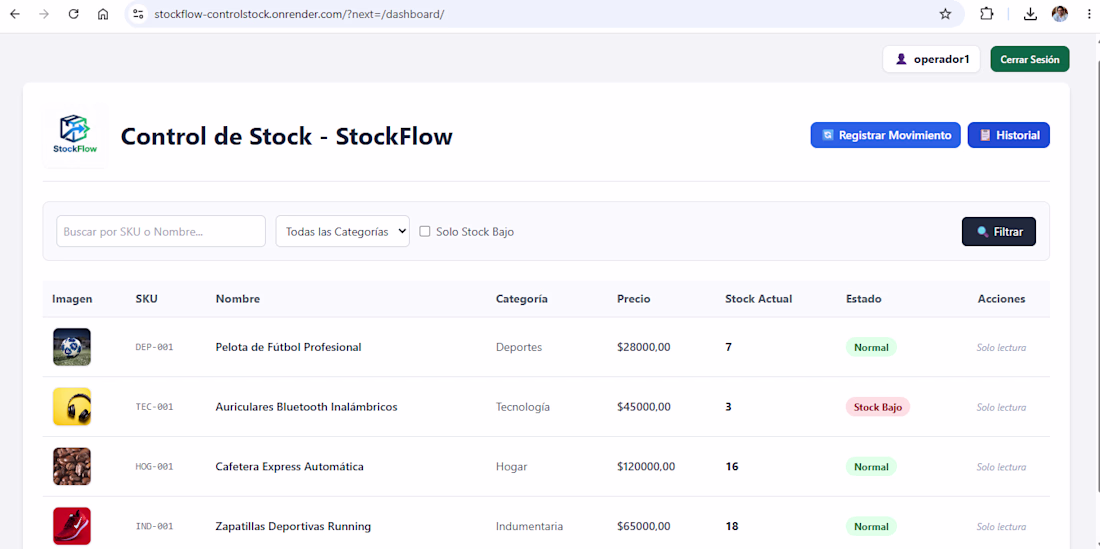The image size is (1100, 549).
Task: Click the browser profile avatar
Action: click(1060, 14)
